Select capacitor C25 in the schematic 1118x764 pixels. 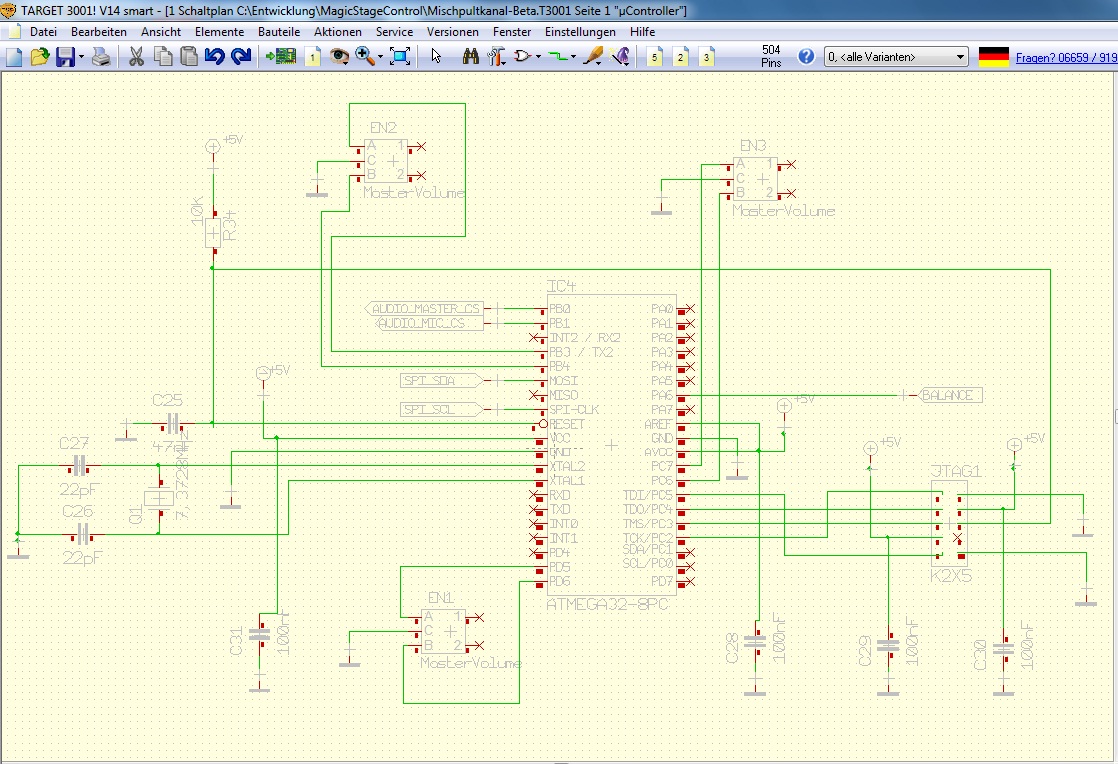coord(172,423)
